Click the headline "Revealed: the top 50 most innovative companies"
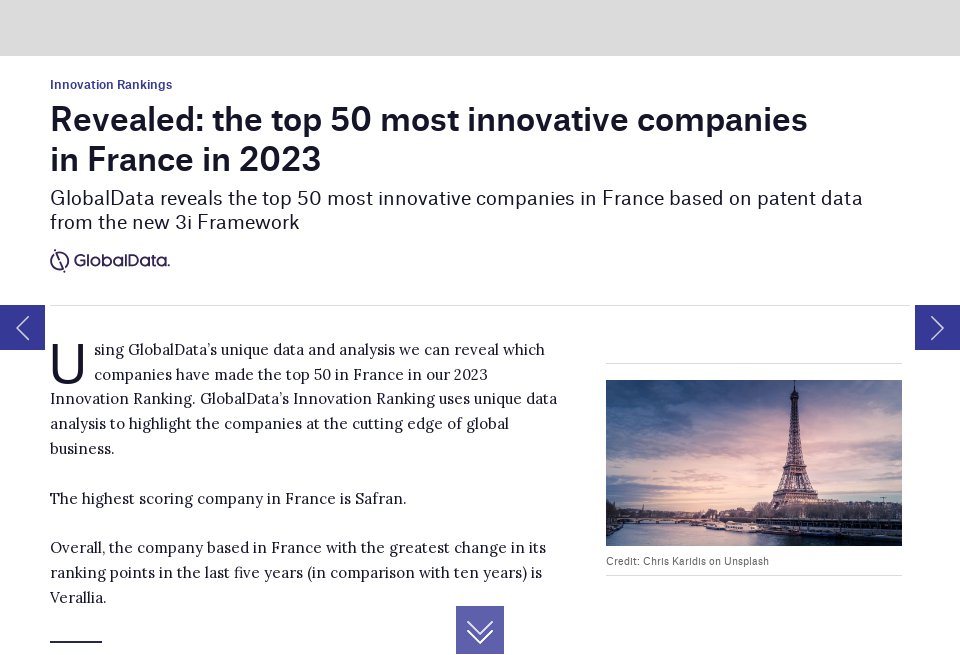The height and width of the screenshot is (655, 960). click(428, 120)
